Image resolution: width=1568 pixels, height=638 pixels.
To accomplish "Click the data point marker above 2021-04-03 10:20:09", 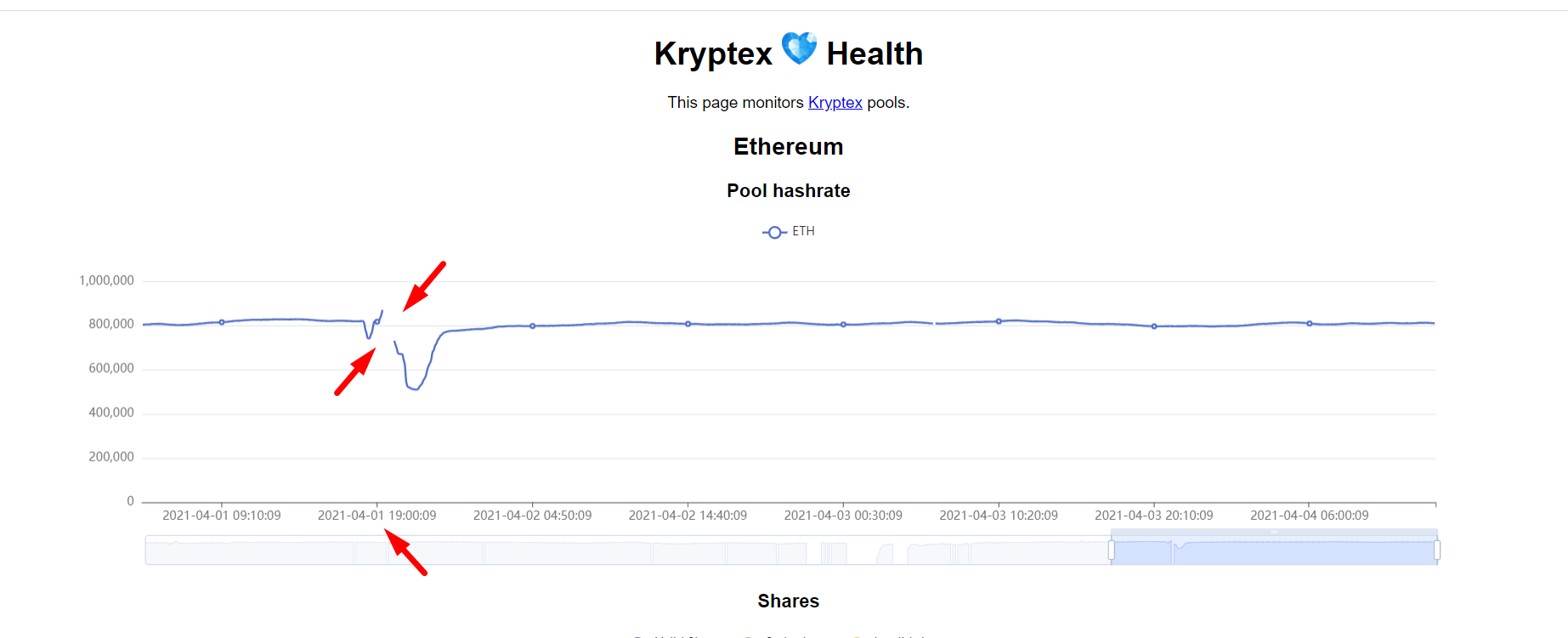I will click(x=999, y=321).
